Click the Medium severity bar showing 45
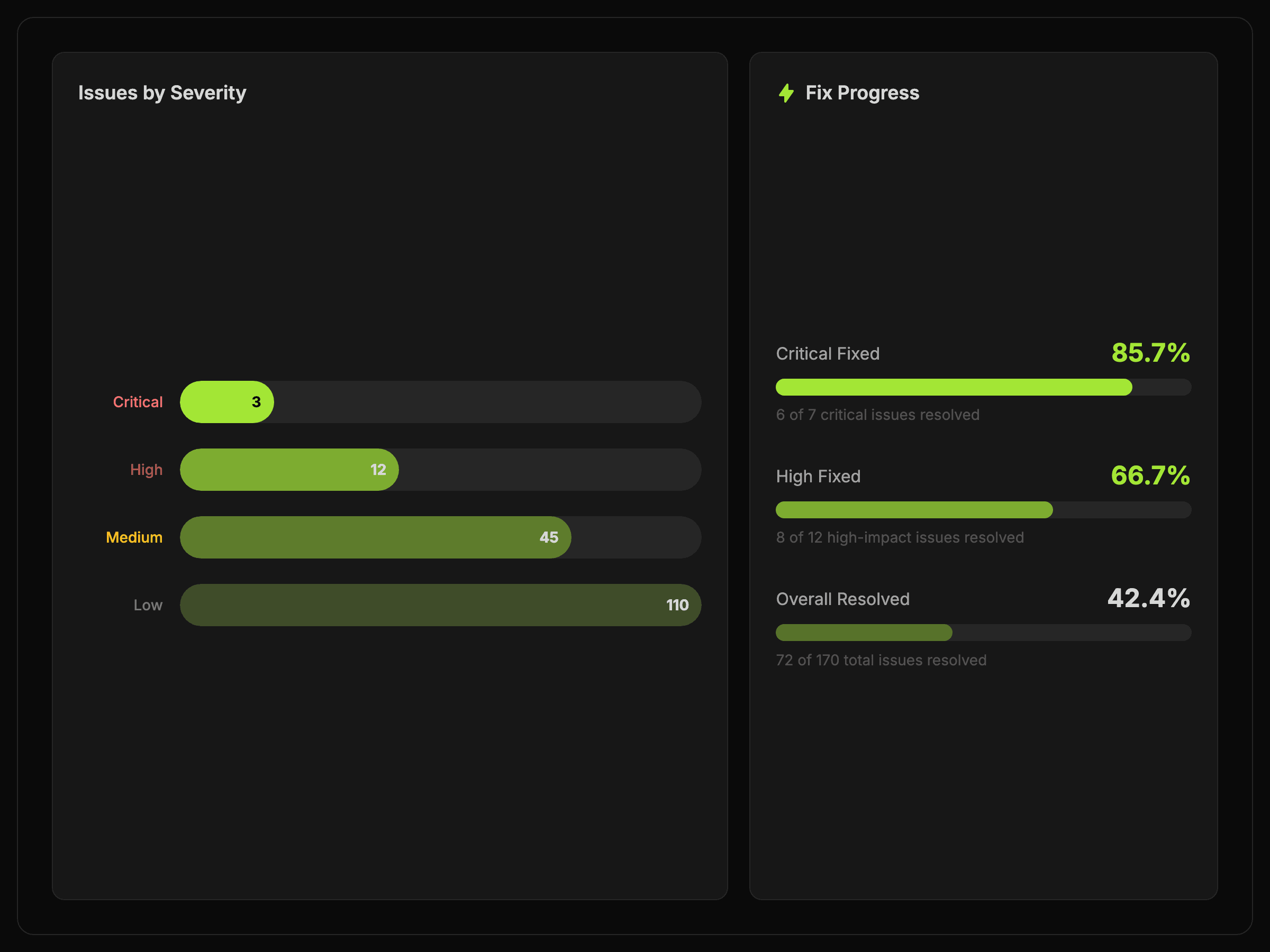 pos(376,538)
